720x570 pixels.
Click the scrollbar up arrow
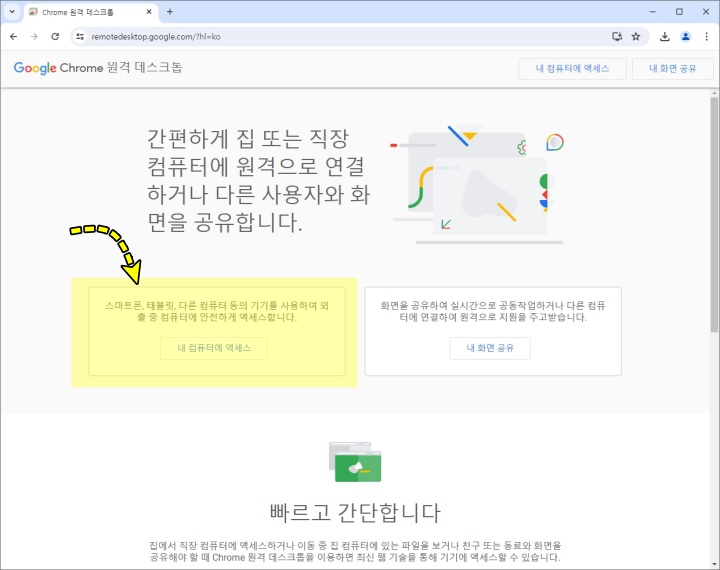[x=714, y=93]
